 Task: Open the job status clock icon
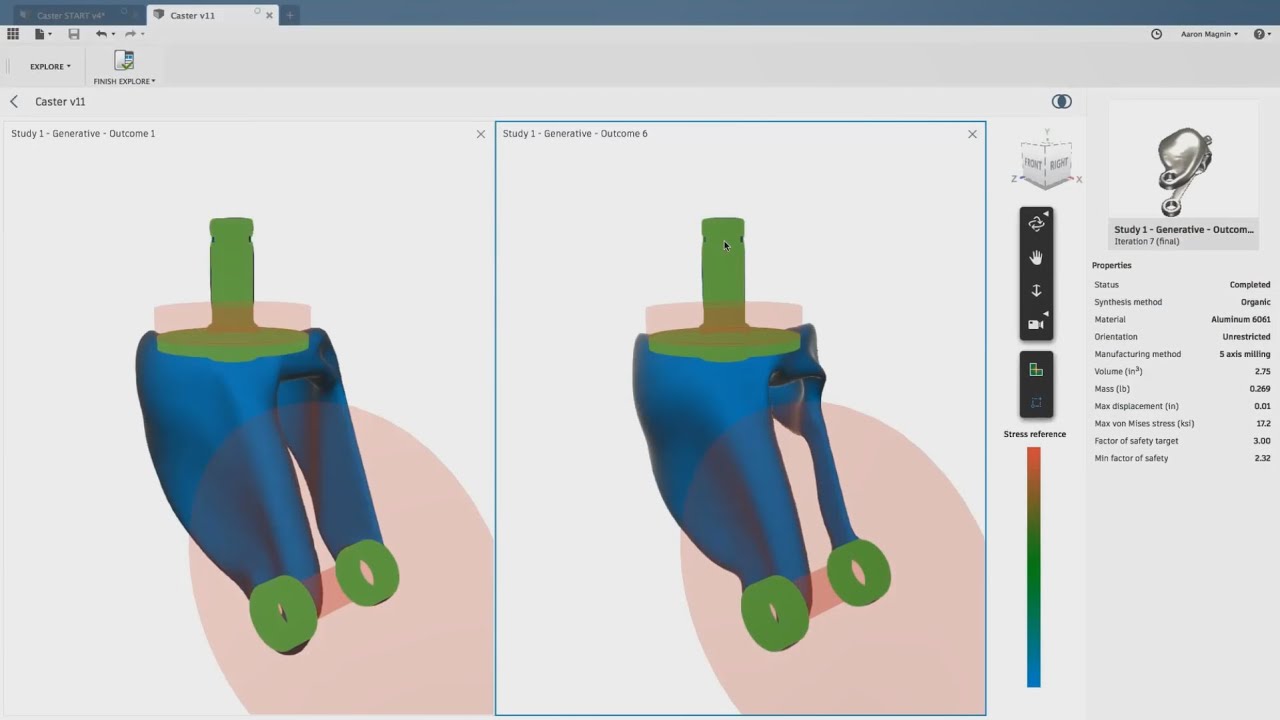pos(1157,34)
